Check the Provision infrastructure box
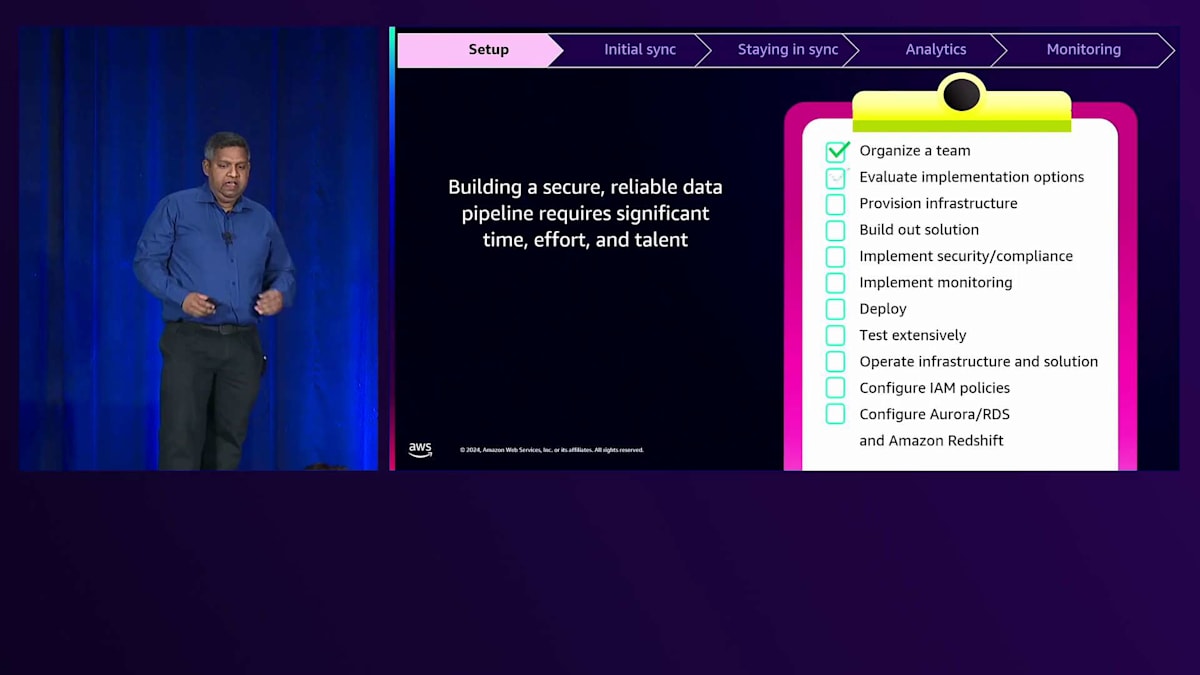This screenshot has height=675, width=1200. (x=835, y=204)
